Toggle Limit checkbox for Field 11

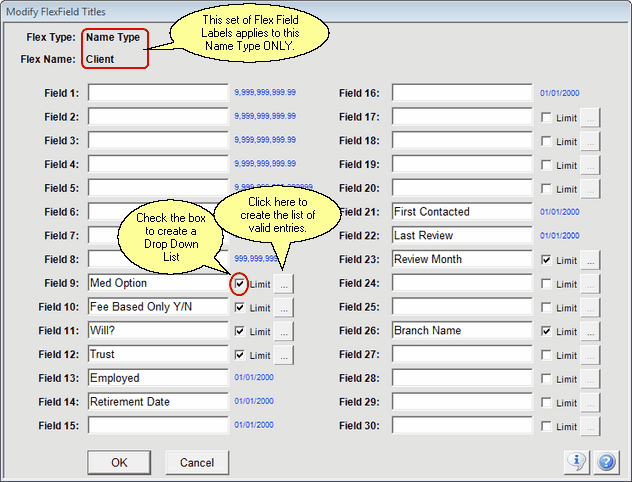[239, 331]
